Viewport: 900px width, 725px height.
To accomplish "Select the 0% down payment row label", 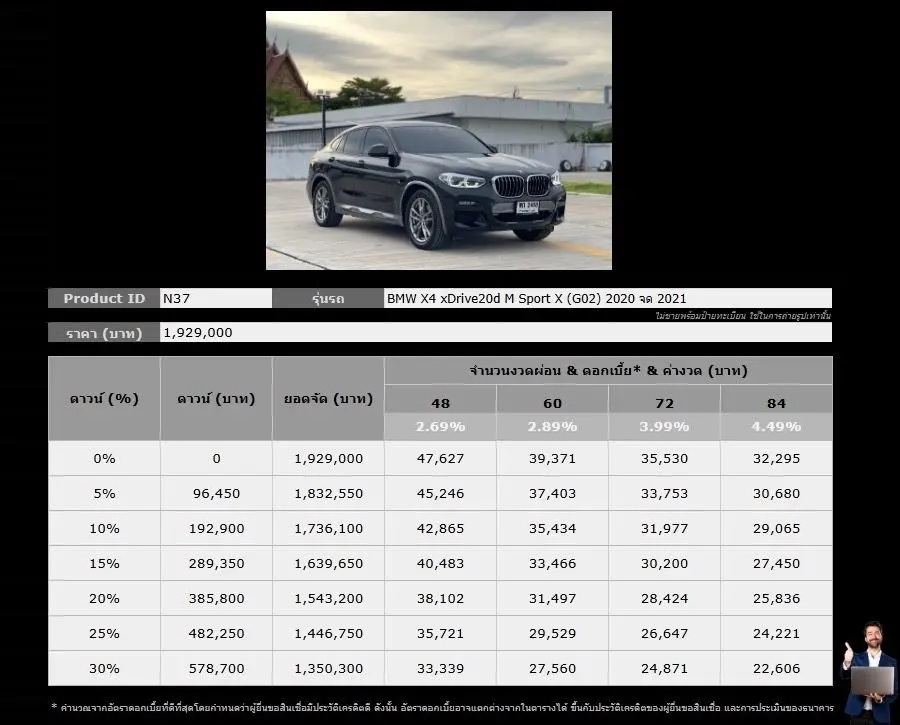I will pos(104,458).
